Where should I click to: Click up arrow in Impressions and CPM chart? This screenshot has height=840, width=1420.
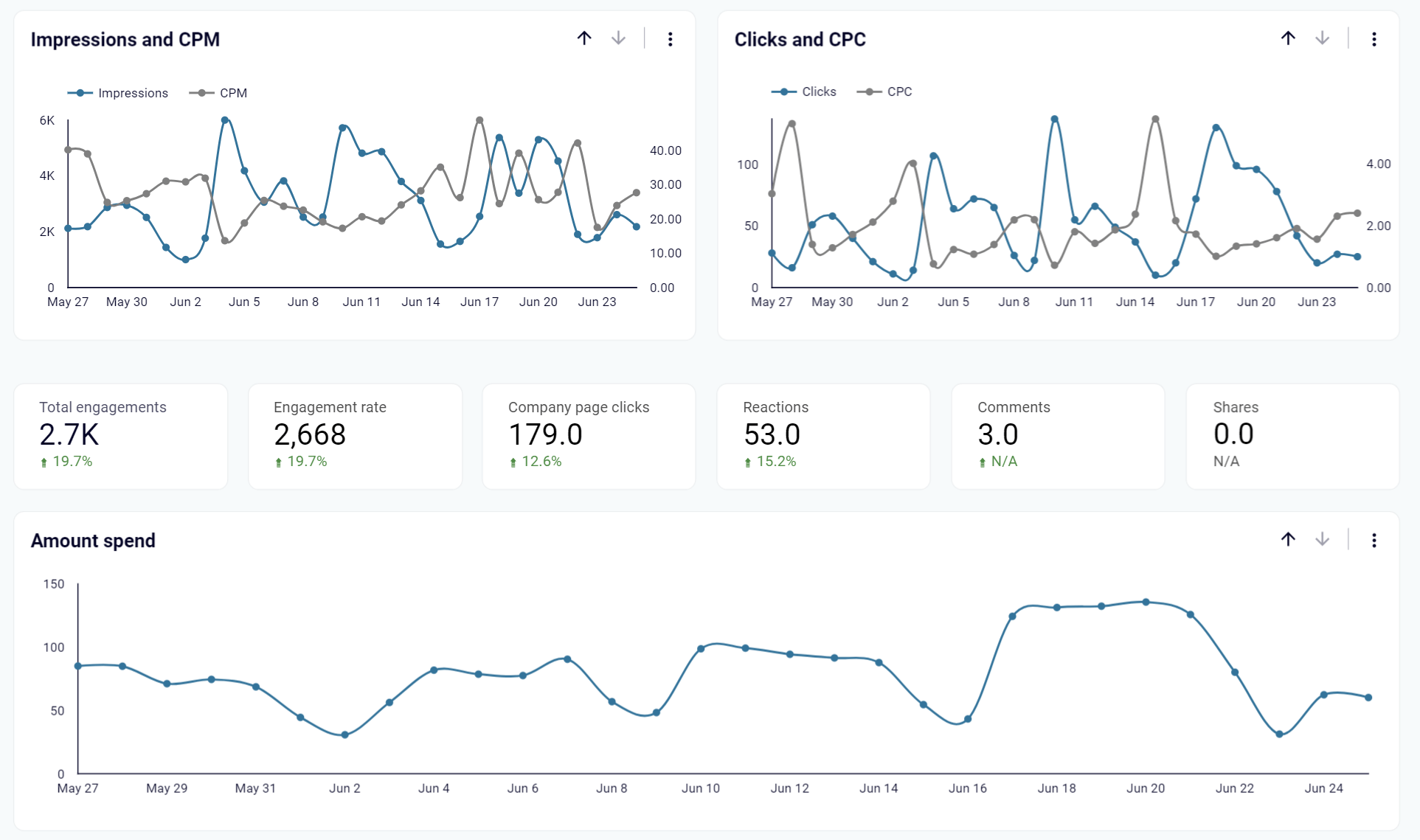[x=584, y=38]
